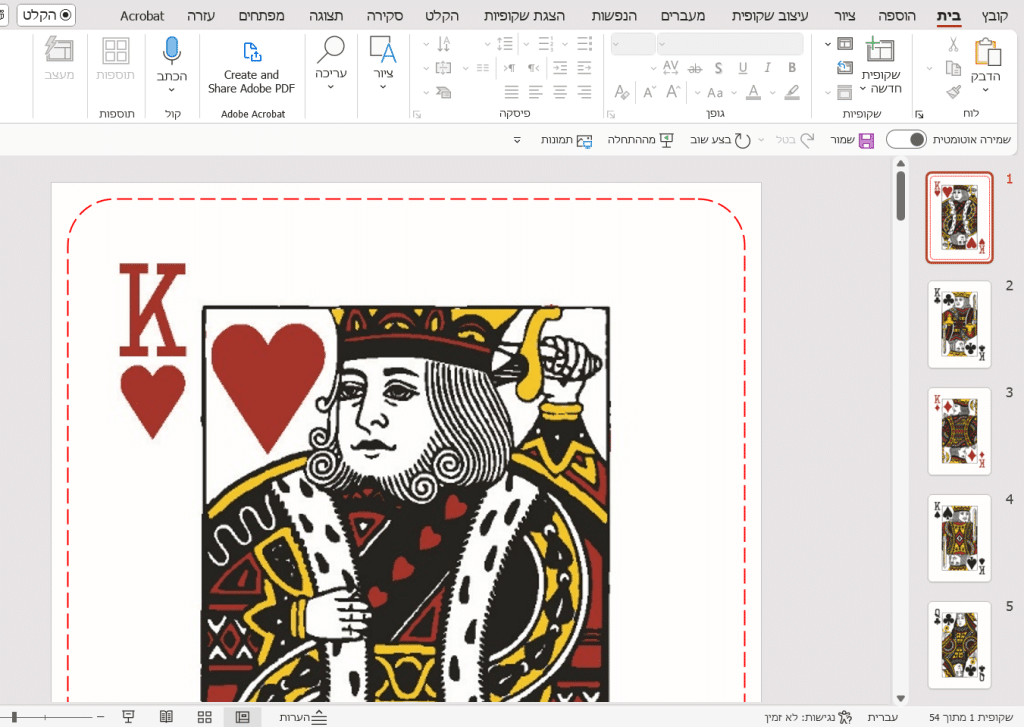
Task: Click the Copy icon in the clipboard group
Action: [x=953, y=68]
